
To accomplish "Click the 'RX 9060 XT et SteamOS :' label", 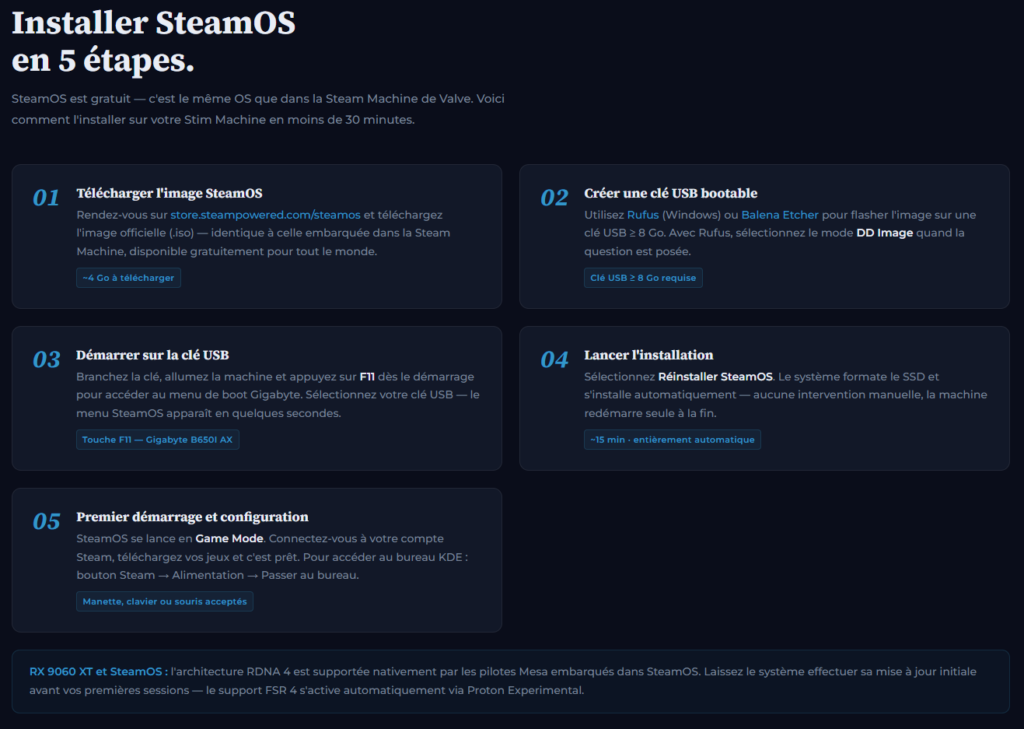I will coord(99,672).
